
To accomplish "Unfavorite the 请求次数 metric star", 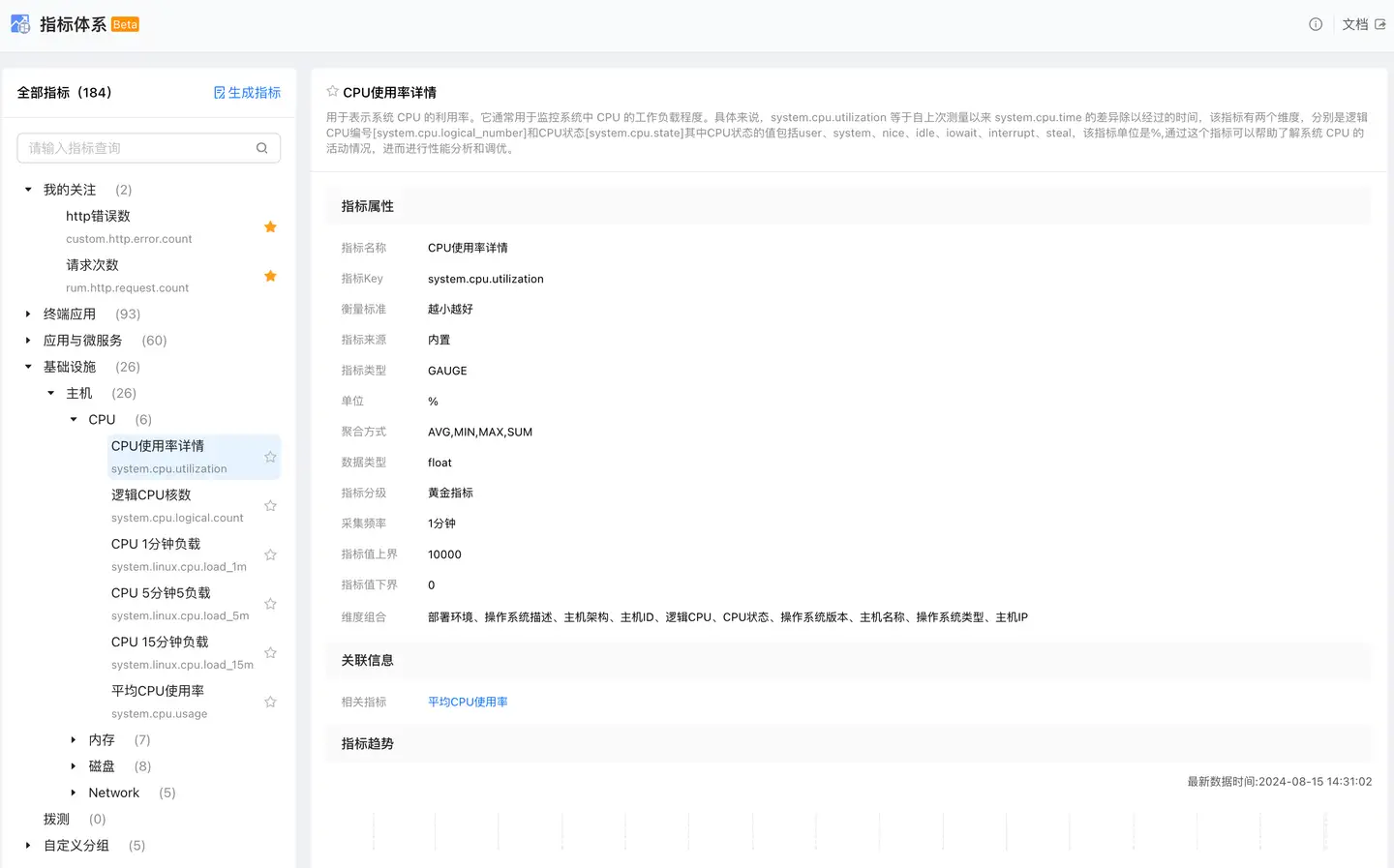I will tap(270, 276).
